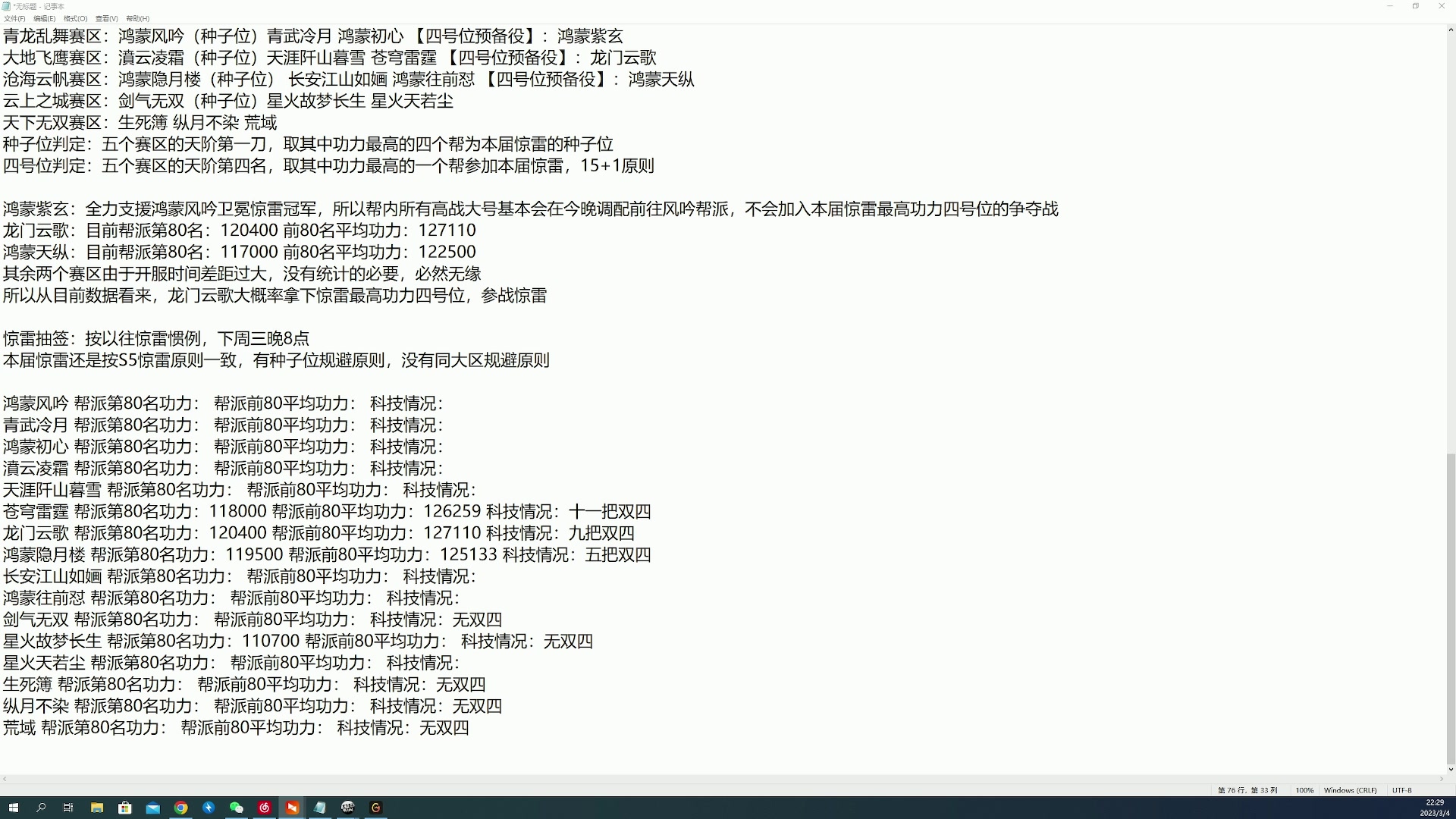Switch to Google Chrome in taskbar
Image resolution: width=1456 pixels, height=819 pixels.
click(180, 808)
